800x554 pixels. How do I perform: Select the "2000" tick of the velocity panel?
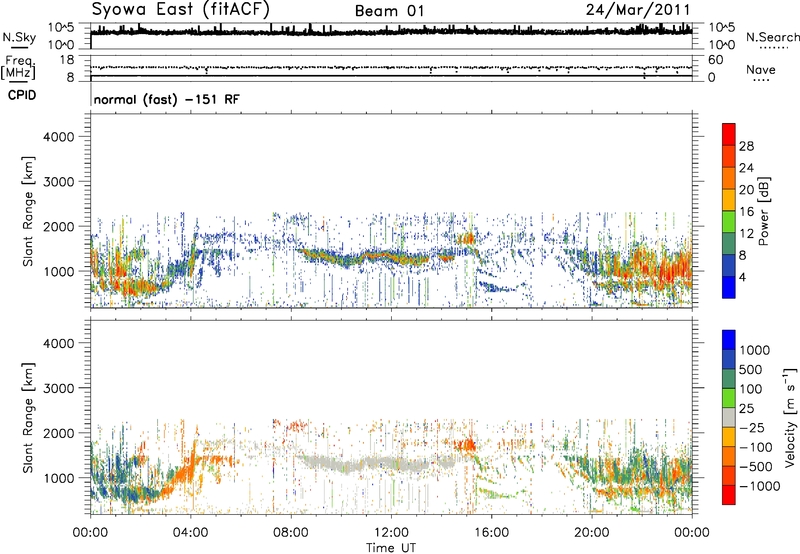point(59,433)
